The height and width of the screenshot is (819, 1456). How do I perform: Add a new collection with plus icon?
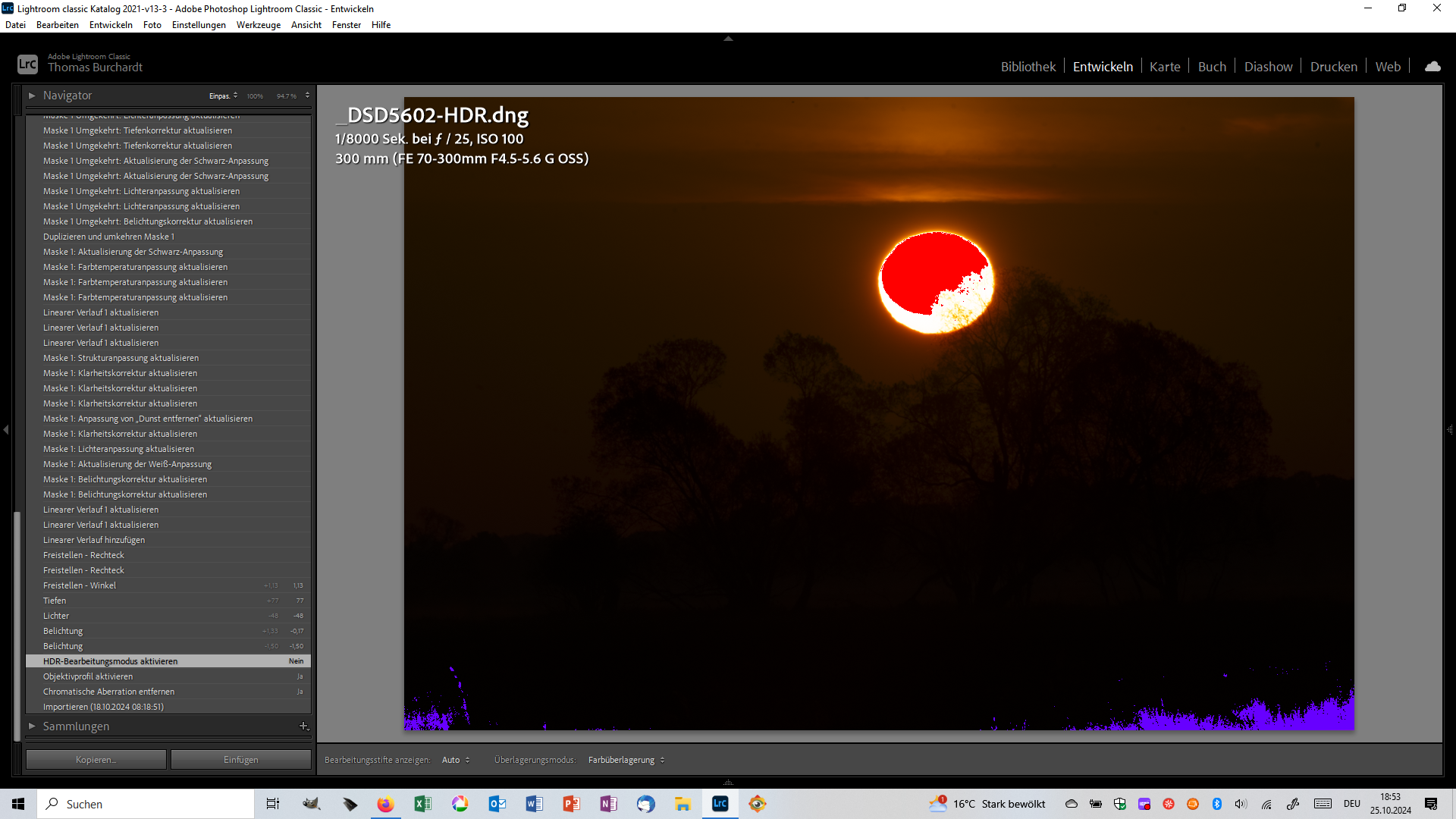pos(303,726)
